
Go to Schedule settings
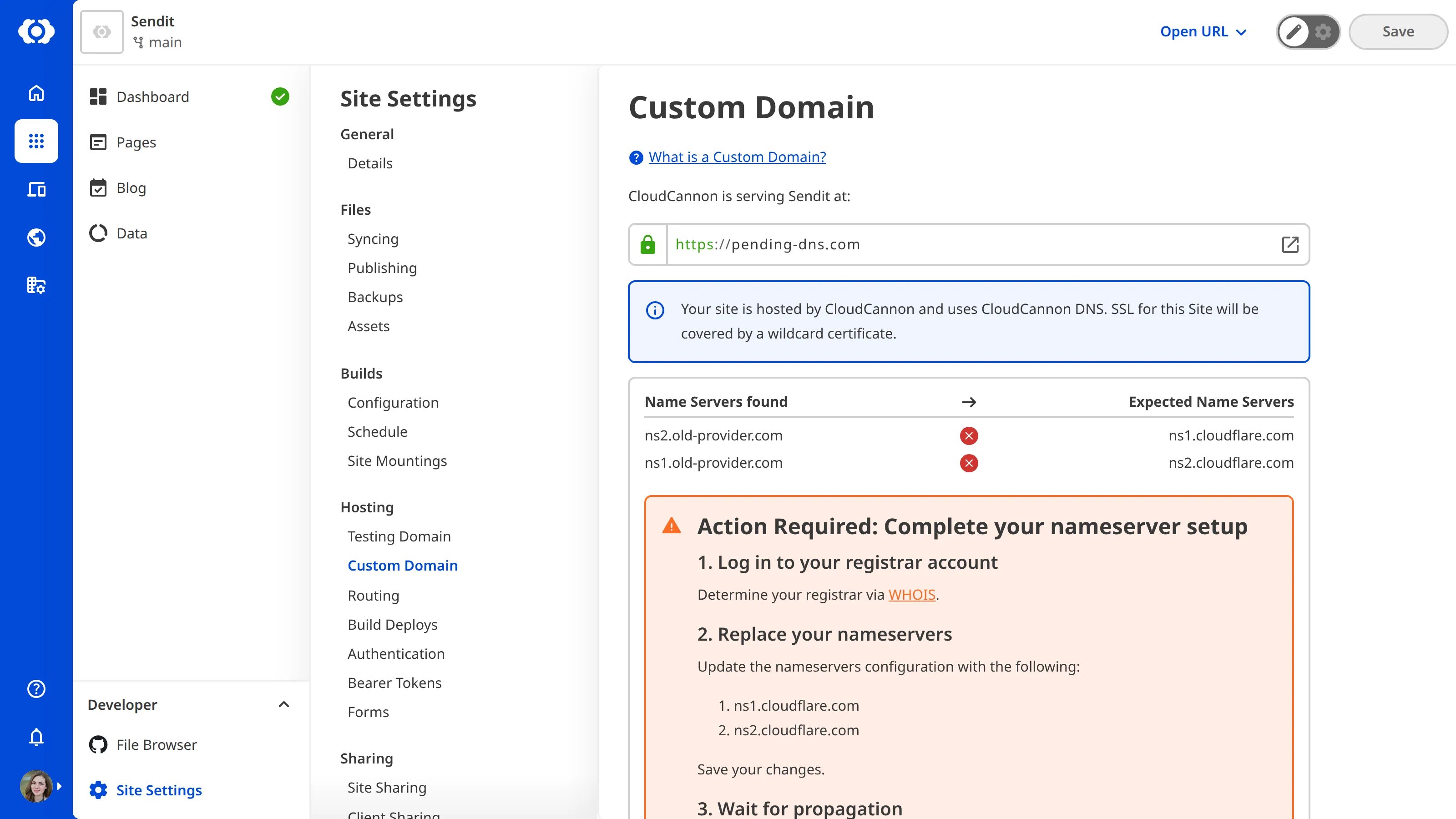377,432
